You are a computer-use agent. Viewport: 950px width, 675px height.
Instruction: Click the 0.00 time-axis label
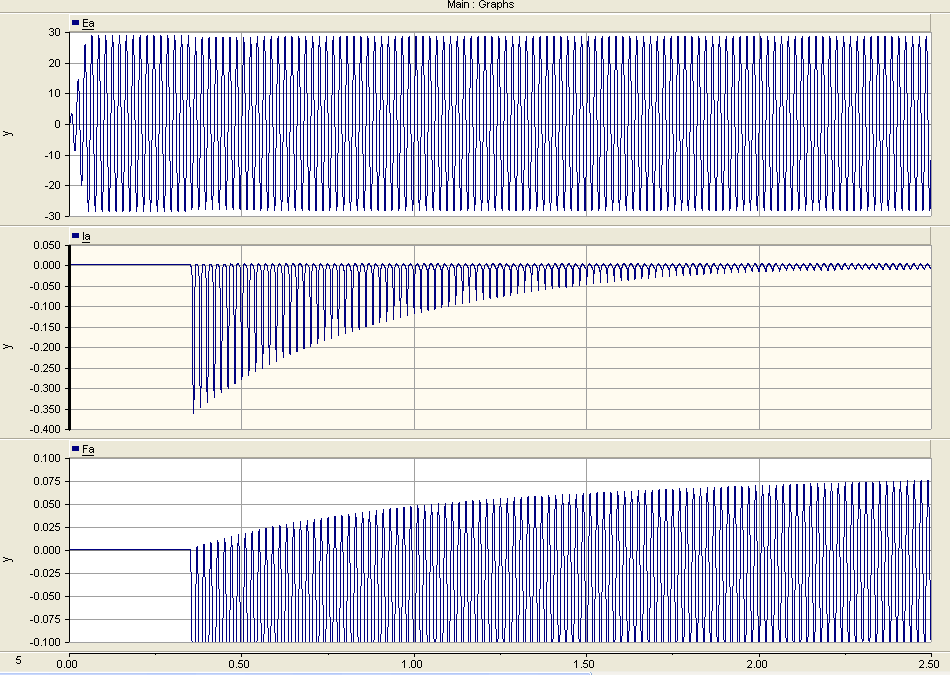point(67,664)
